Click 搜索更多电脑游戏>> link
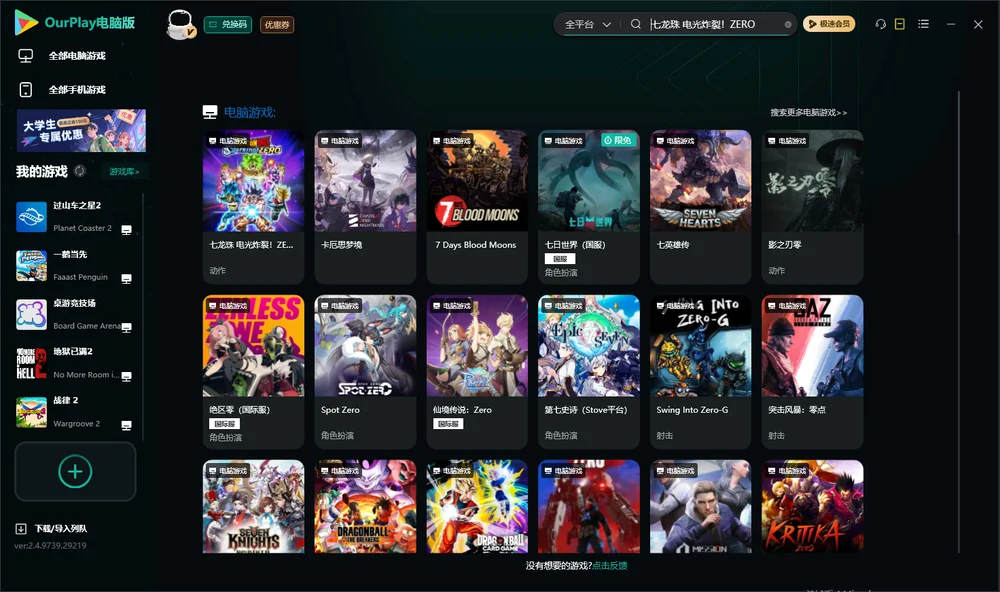The height and width of the screenshot is (592, 1000). tap(808, 113)
